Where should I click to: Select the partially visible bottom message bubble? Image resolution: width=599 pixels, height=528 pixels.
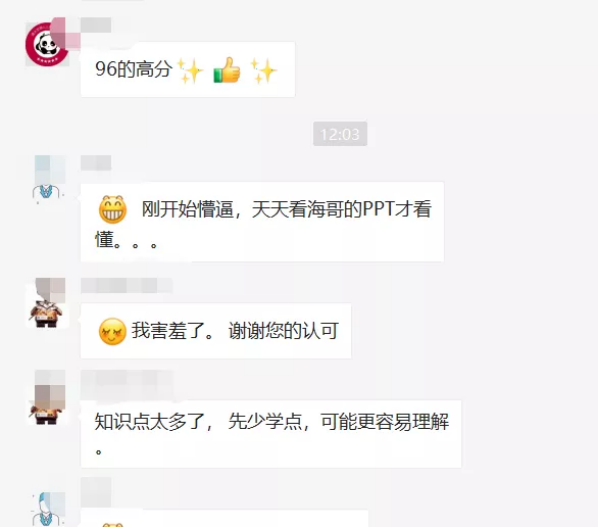pyautogui.click(x=224, y=519)
